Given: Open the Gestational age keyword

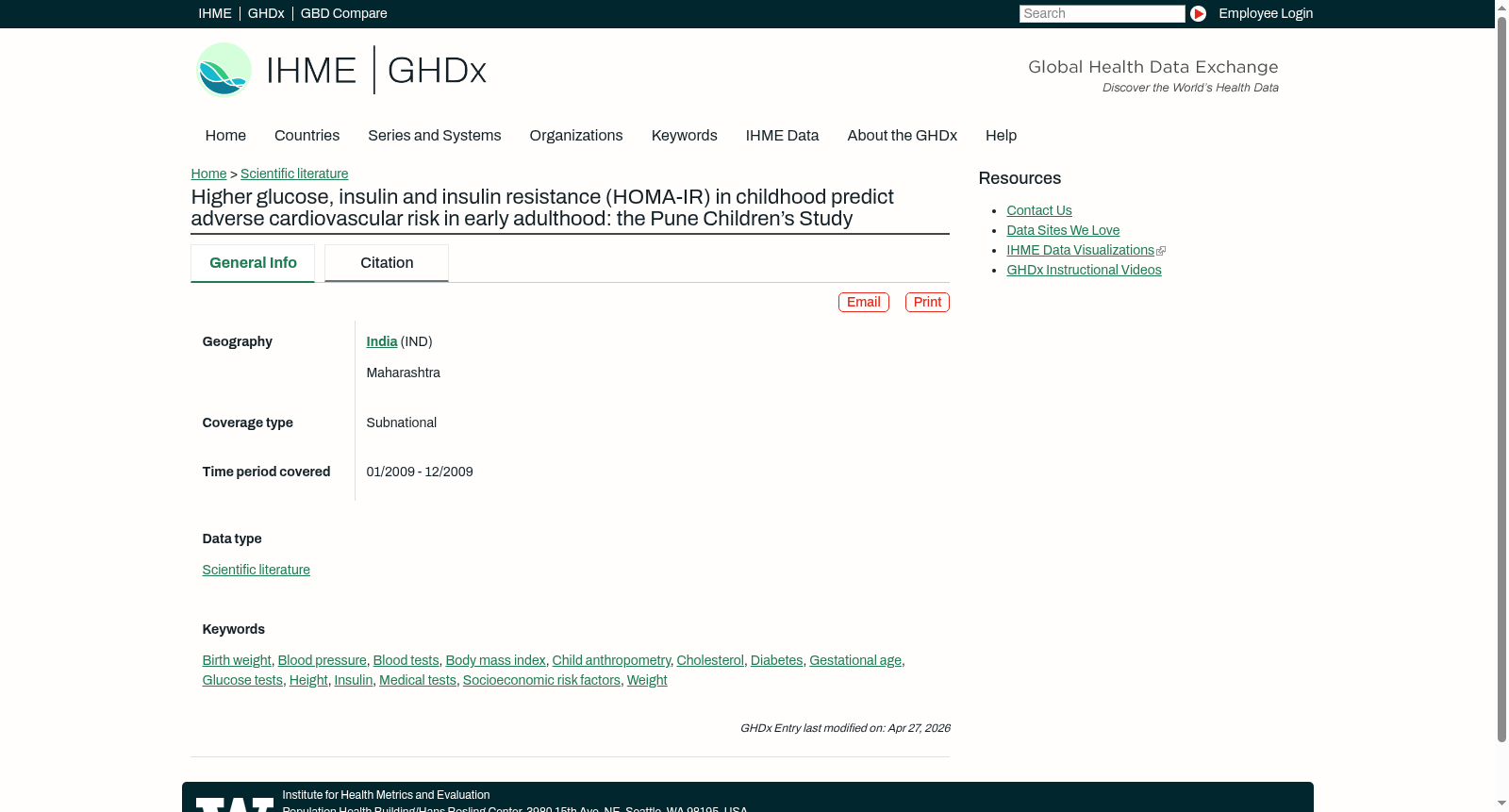Looking at the screenshot, I should click(855, 660).
